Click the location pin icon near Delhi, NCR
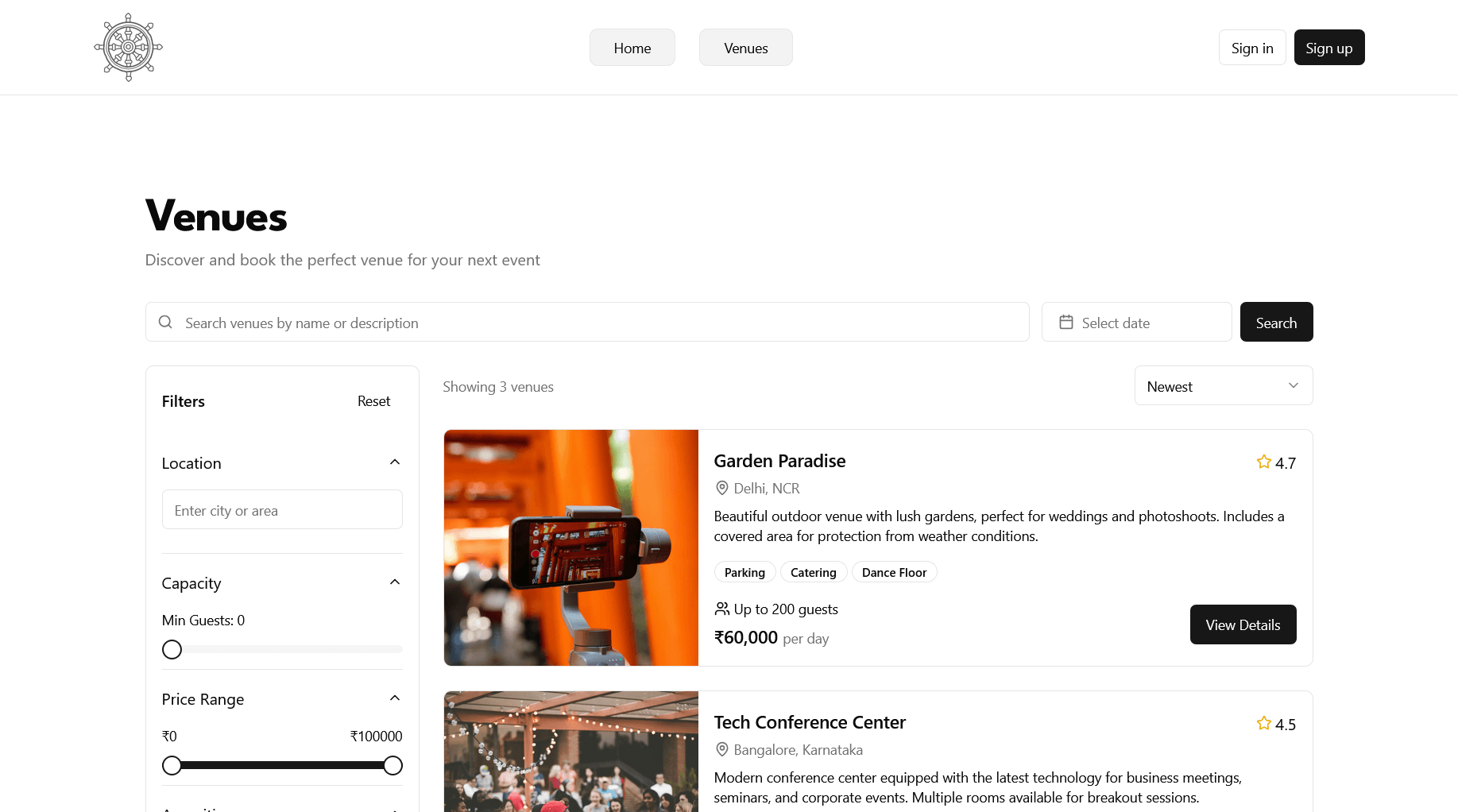Screen dimensions: 1458x812 click(721, 488)
